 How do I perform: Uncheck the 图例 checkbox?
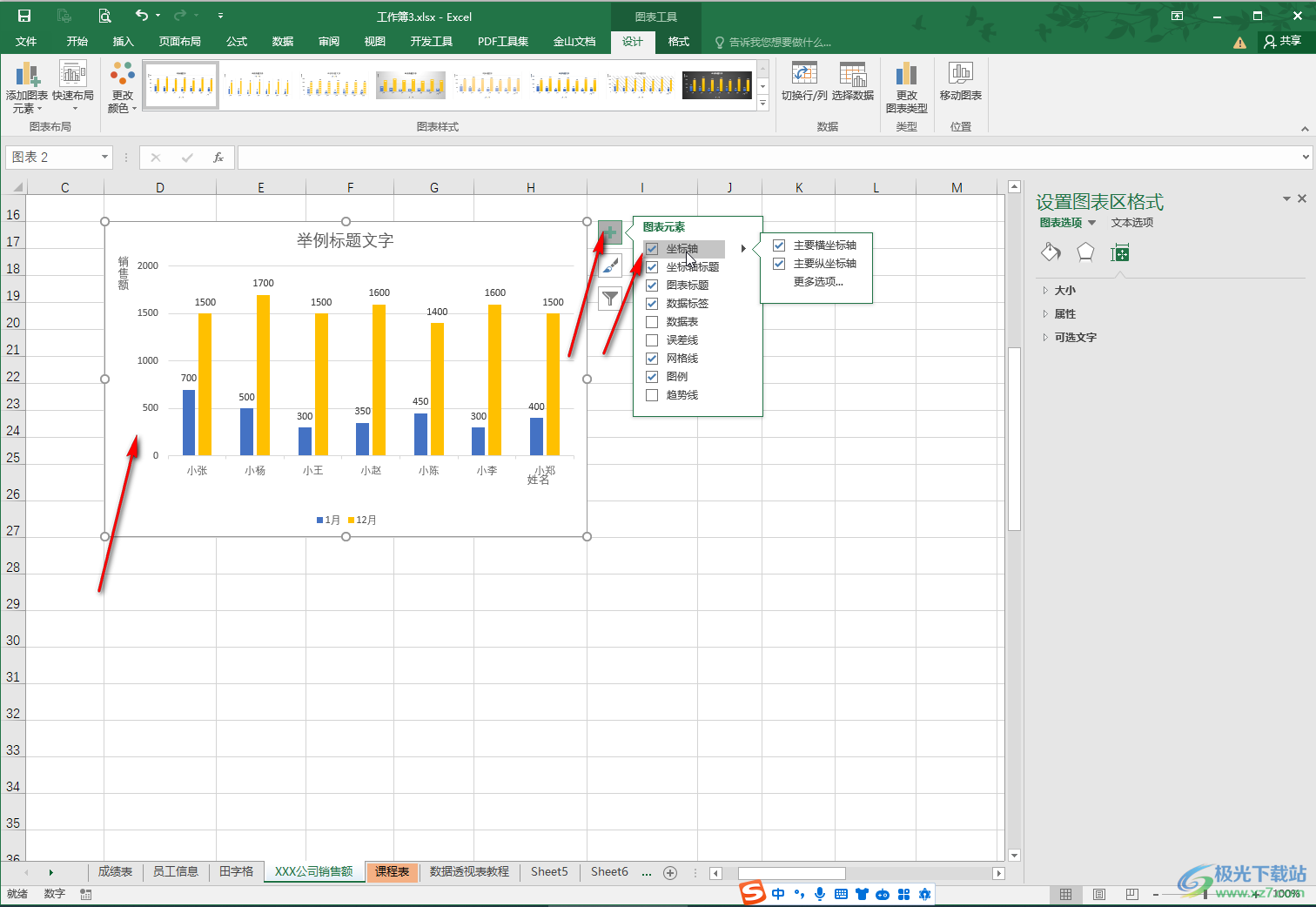[652, 377]
